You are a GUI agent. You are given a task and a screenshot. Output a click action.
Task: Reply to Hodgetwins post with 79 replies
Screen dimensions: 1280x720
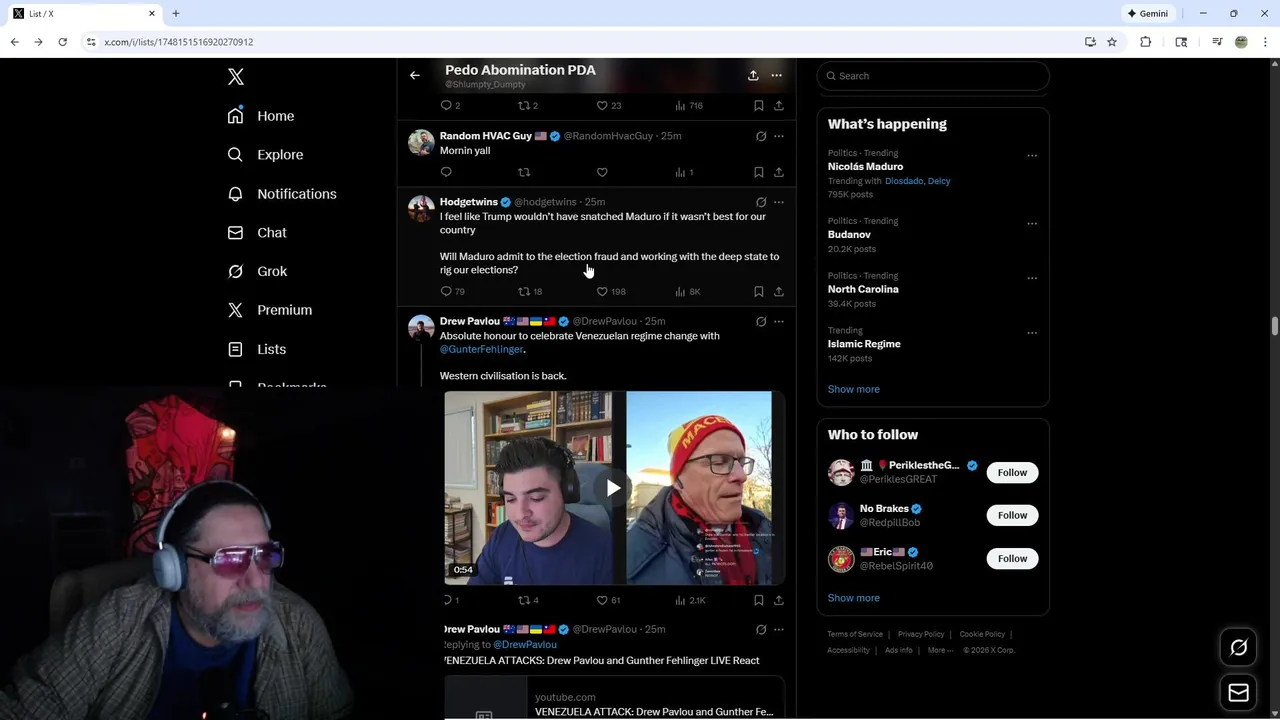(x=453, y=292)
